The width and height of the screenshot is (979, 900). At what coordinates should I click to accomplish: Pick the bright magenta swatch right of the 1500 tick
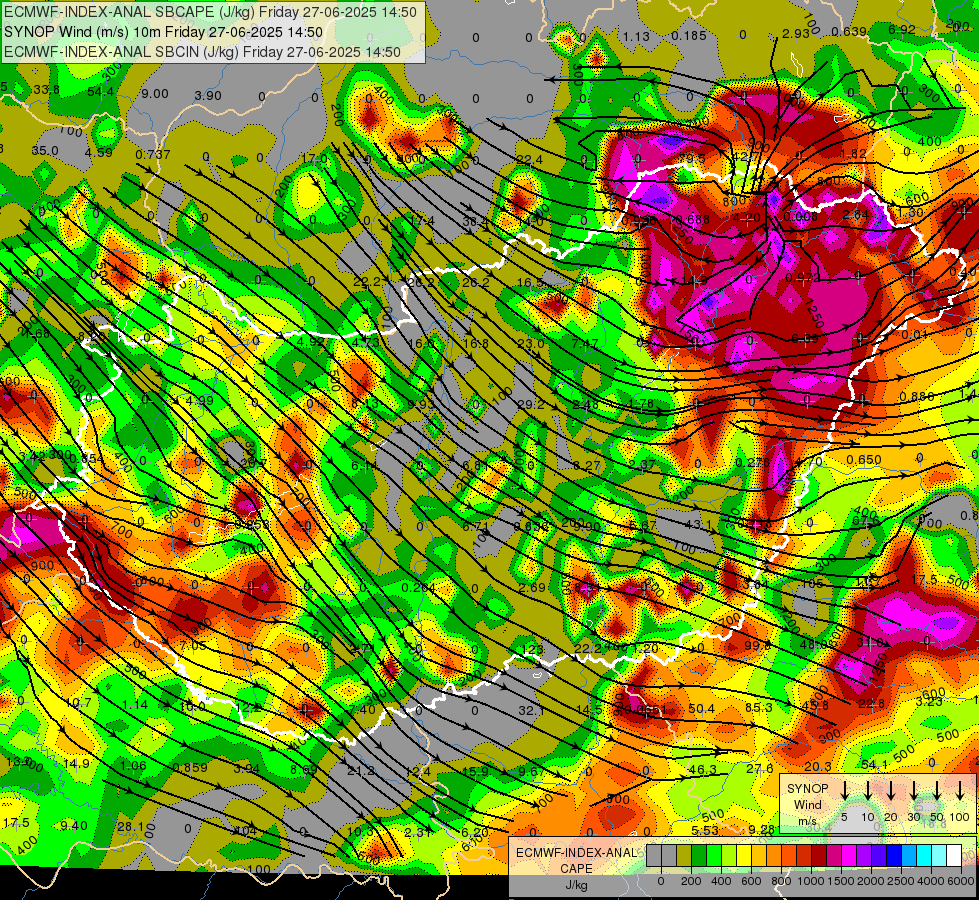(850, 855)
